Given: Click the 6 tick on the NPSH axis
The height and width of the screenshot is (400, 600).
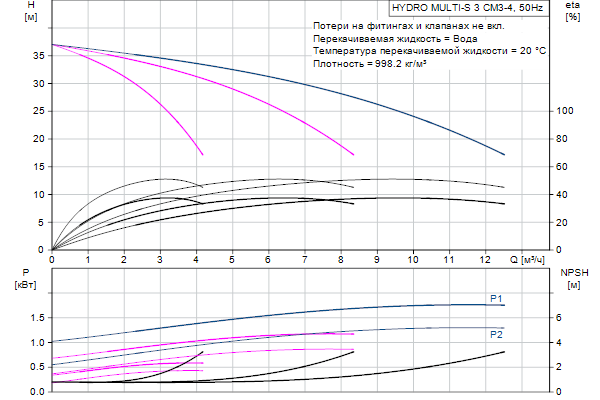Looking at the screenshot, I should (560, 317).
